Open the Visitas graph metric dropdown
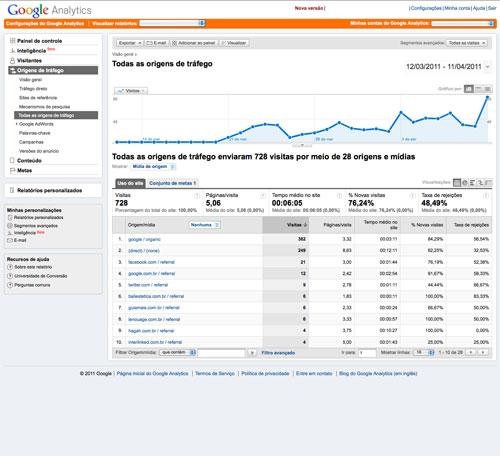500x456 pixels. tap(131, 91)
